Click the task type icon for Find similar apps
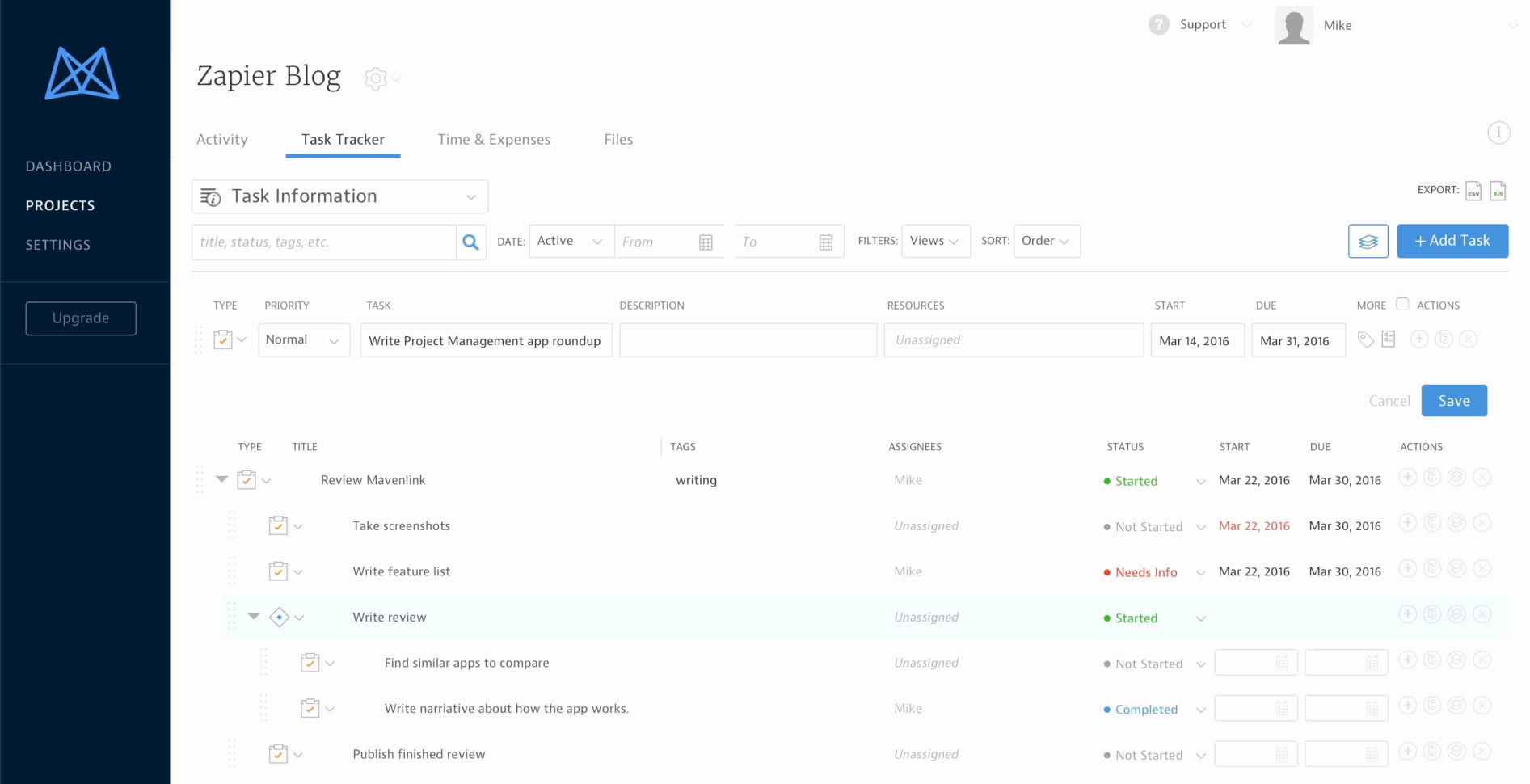Viewport: 1530px width, 784px height. (310, 663)
